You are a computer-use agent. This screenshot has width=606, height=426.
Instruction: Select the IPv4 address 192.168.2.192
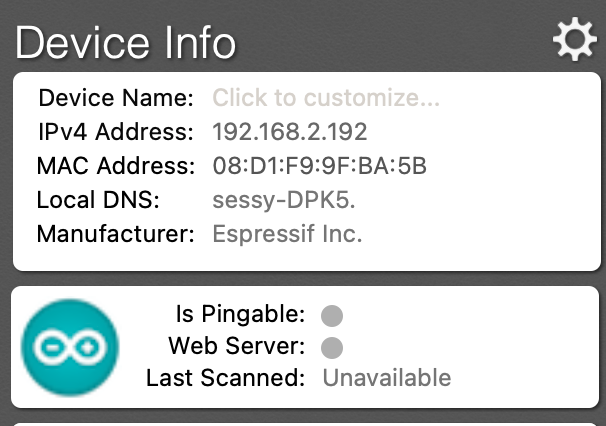(x=290, y=131)
